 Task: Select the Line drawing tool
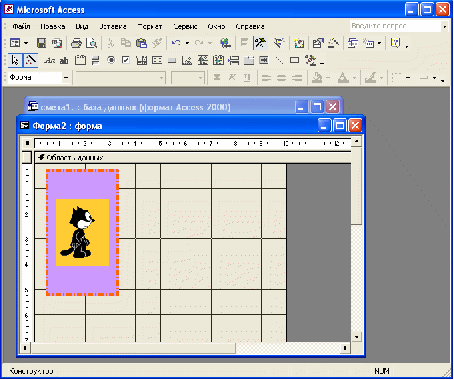coord(279,60)
